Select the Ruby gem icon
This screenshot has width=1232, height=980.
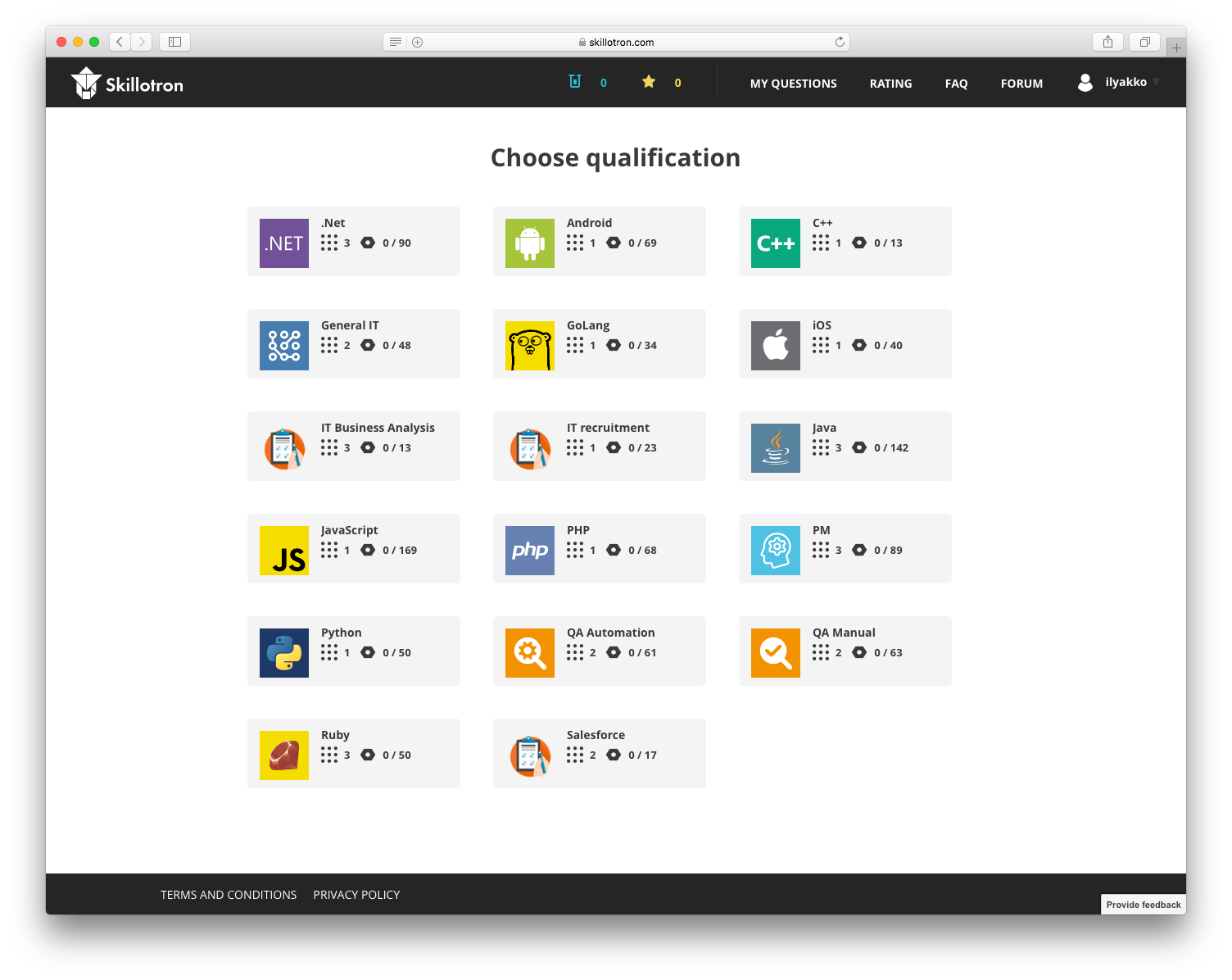(x=283, y=755)
